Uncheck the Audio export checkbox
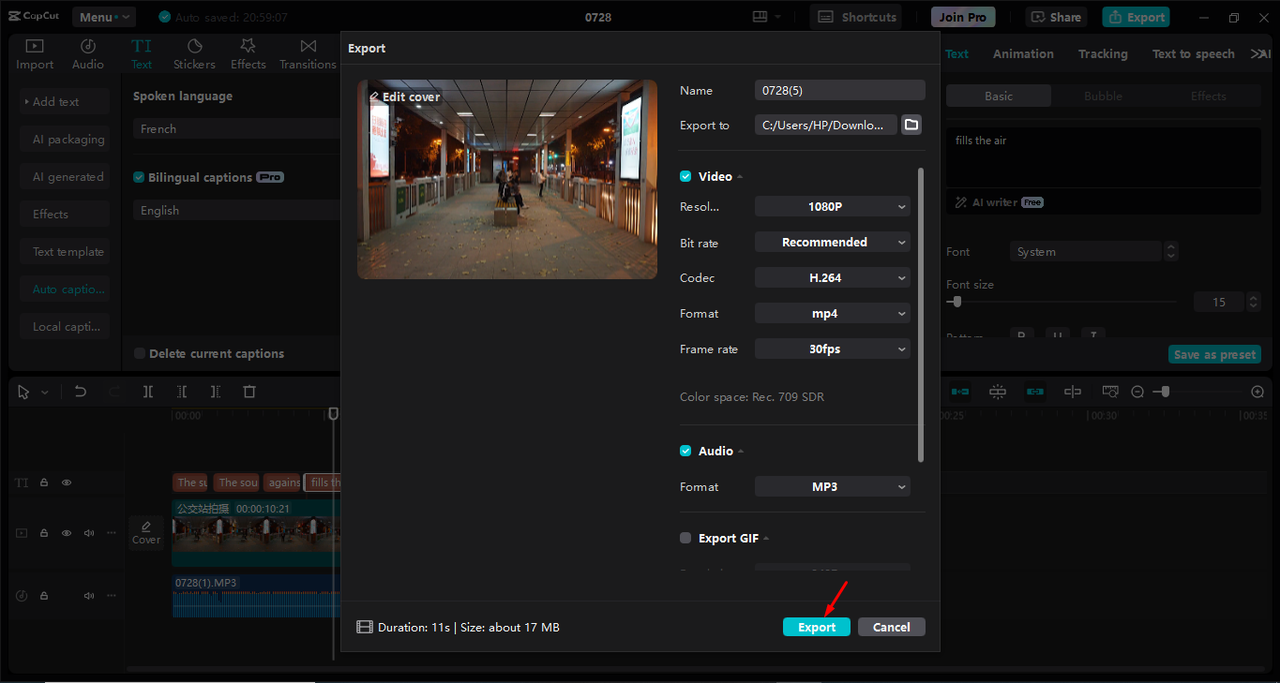The width and height of the screenshot is (1280, 683). pyautogui.click(x=685, y=451)
